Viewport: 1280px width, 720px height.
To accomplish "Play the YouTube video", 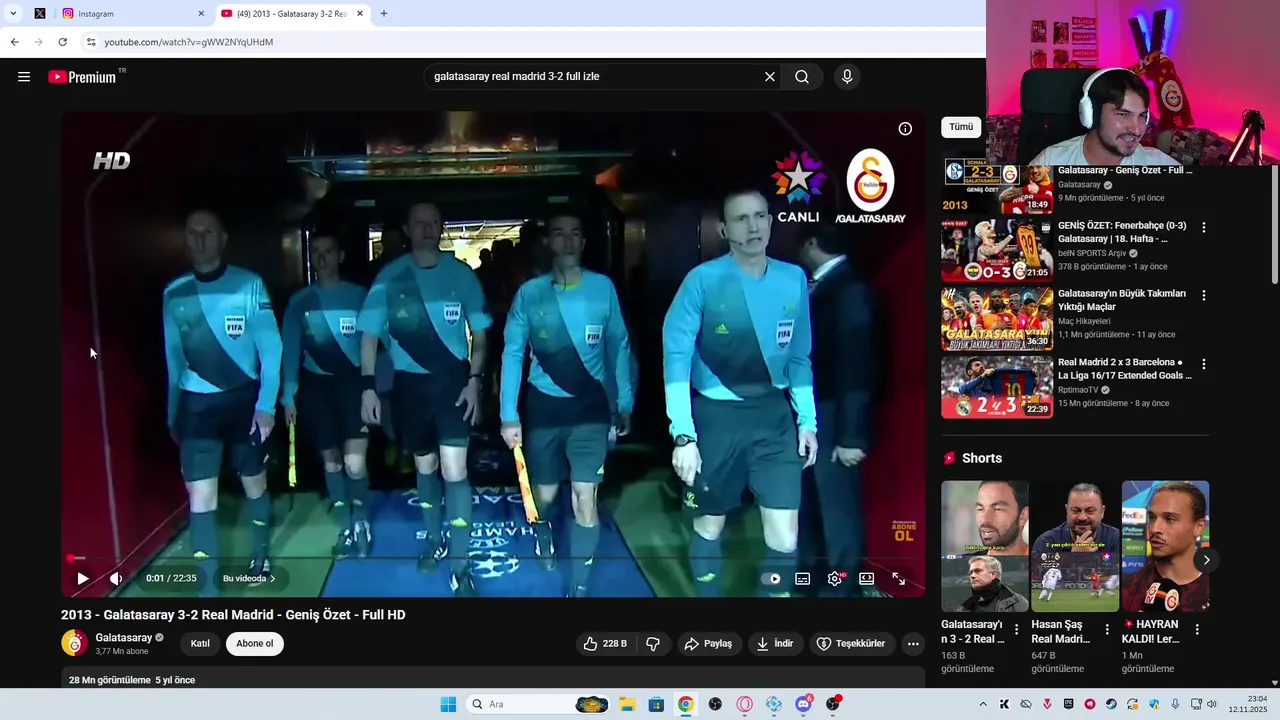I will (x=83, y=578).
